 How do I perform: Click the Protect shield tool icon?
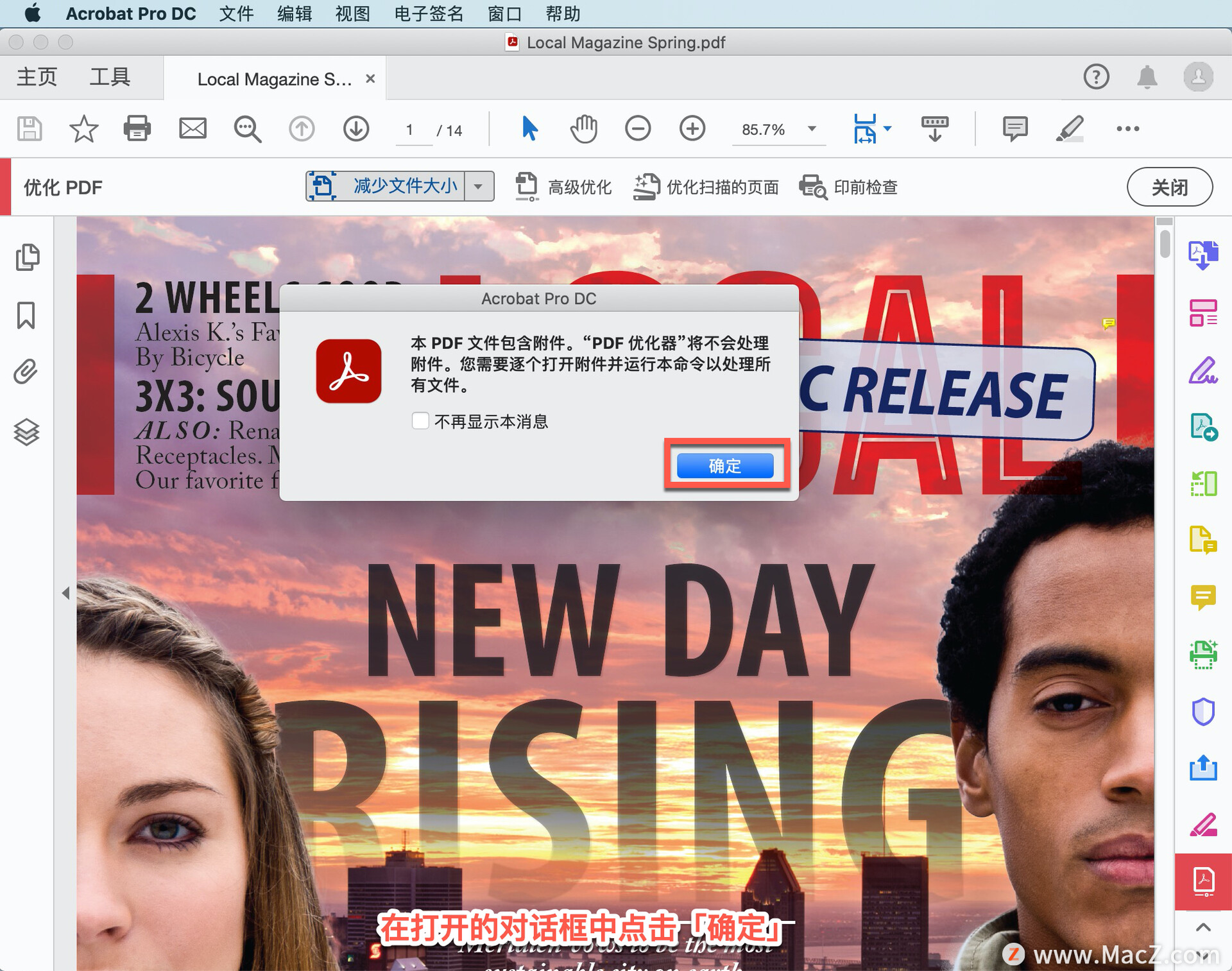pyautogui.click(x=1203, y=711)
